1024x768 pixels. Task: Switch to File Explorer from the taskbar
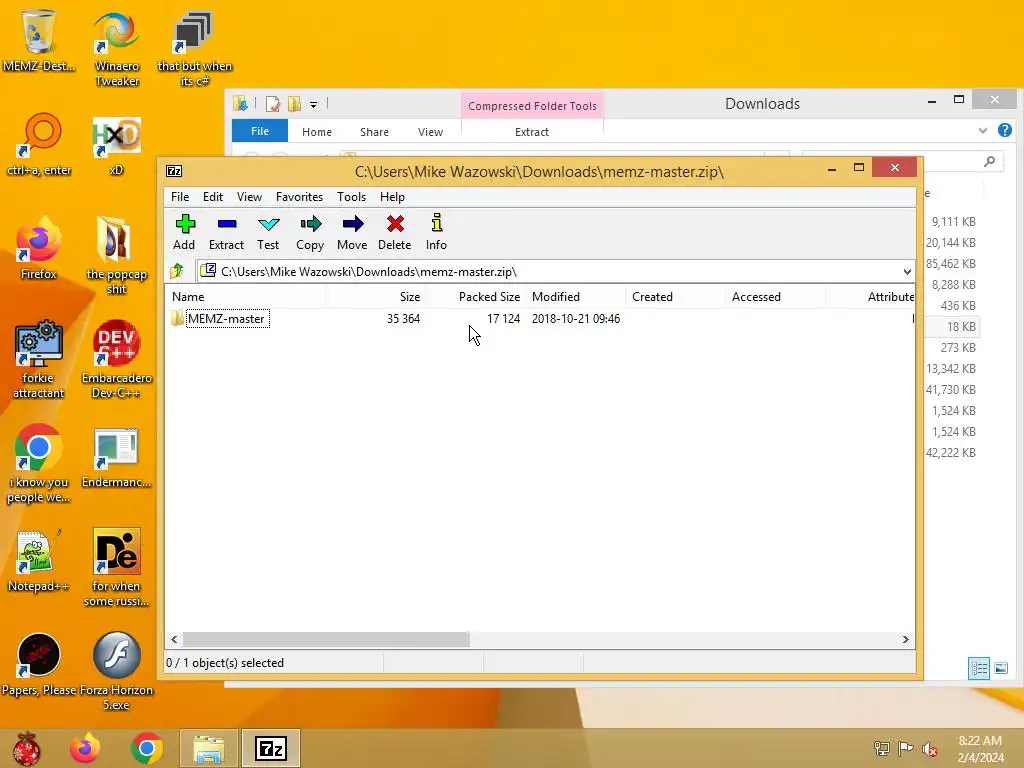(x=209, y=748)
